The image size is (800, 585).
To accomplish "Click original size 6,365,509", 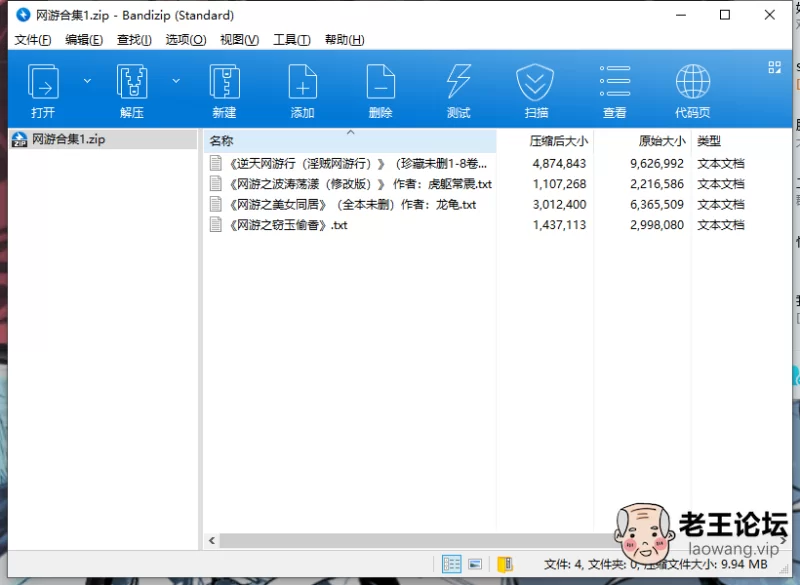I will click(x=657, y=205).
